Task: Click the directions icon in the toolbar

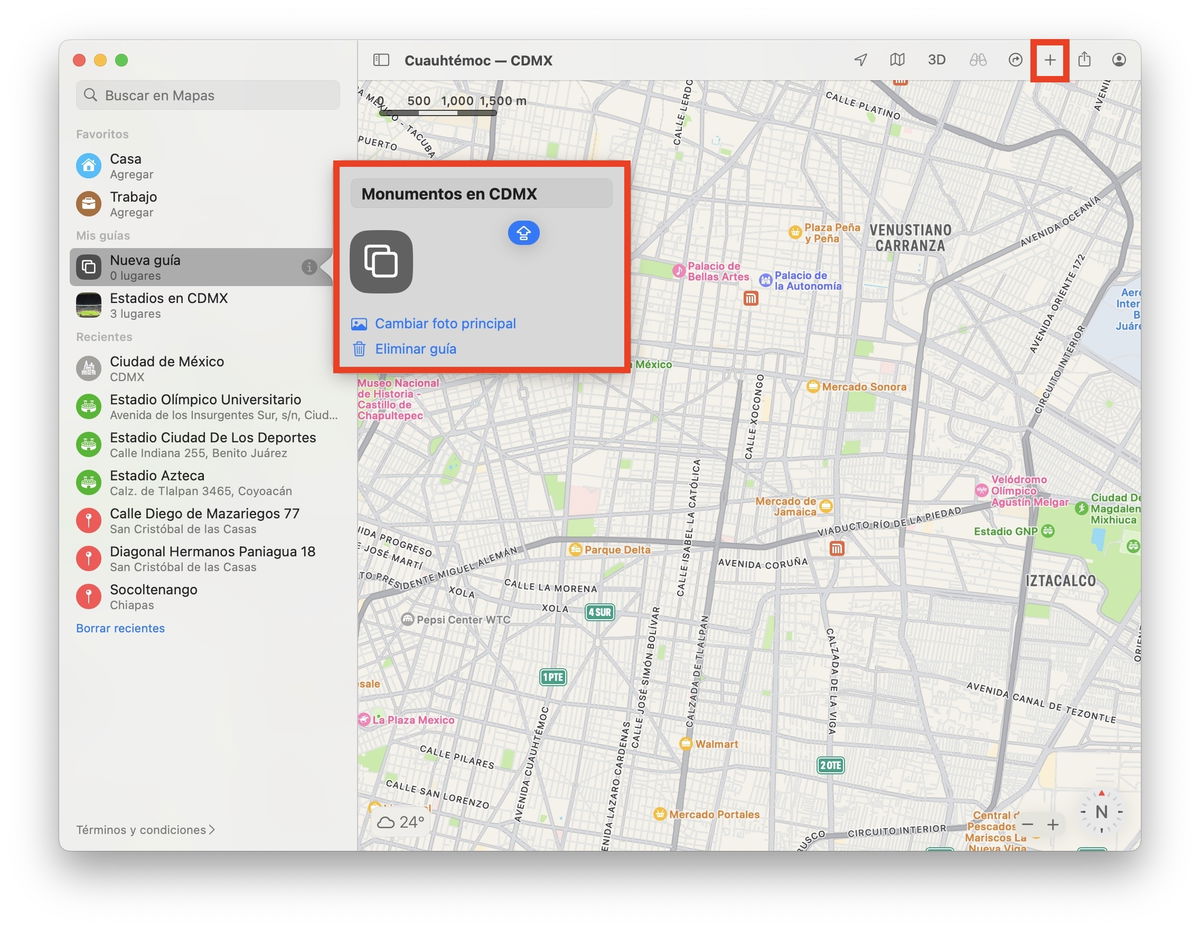Action: (x=1016, y=60)
